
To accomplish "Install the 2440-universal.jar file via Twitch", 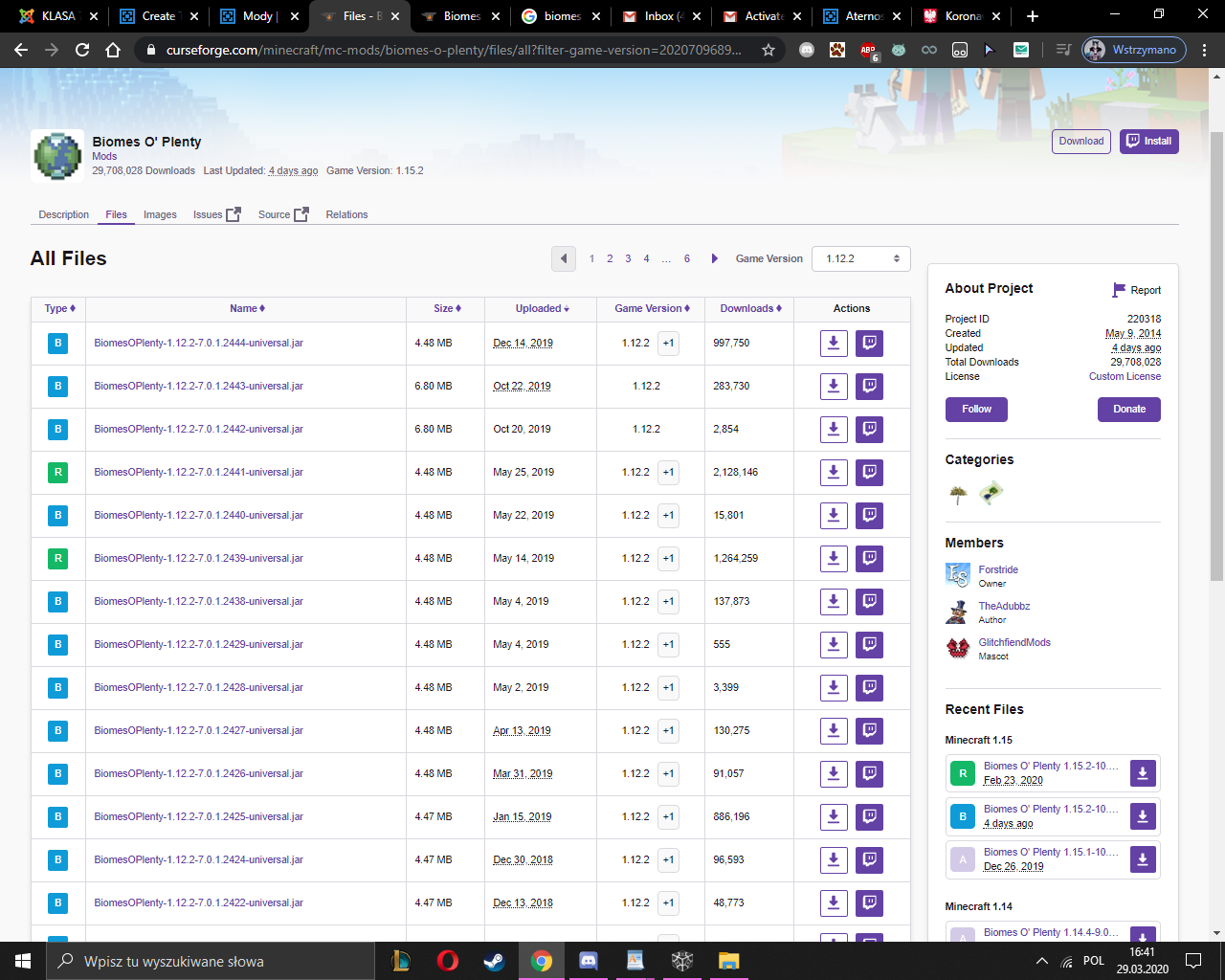I will 869,515.
